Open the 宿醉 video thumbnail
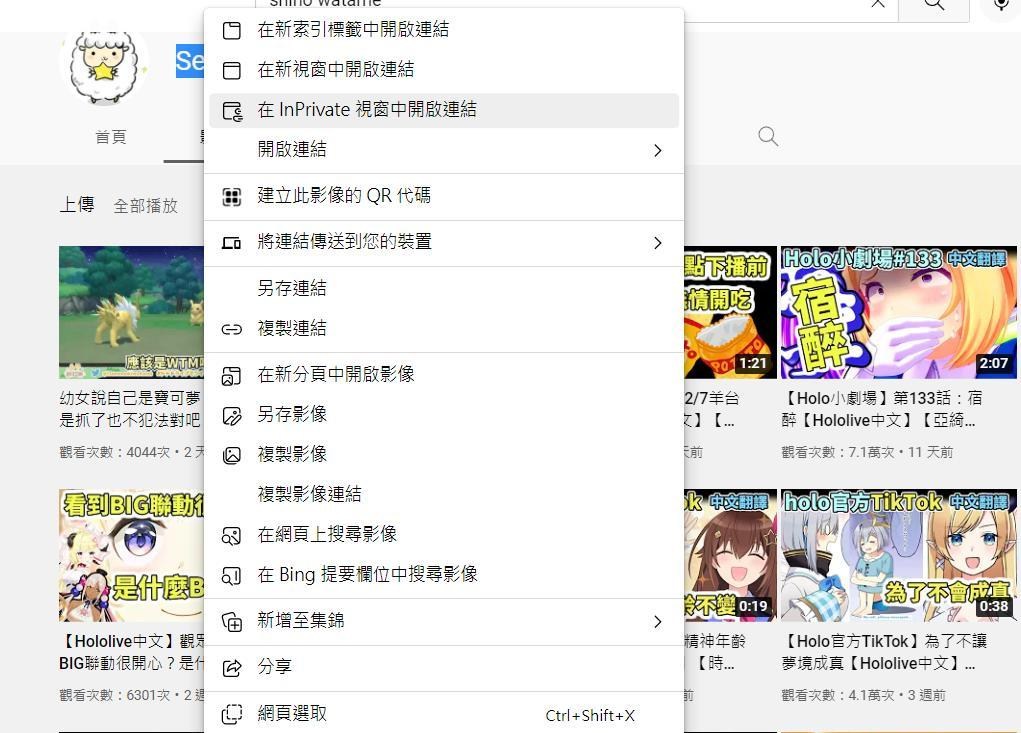The height and width of the screenshot is (733, 1021). click(x=899, y=312)
